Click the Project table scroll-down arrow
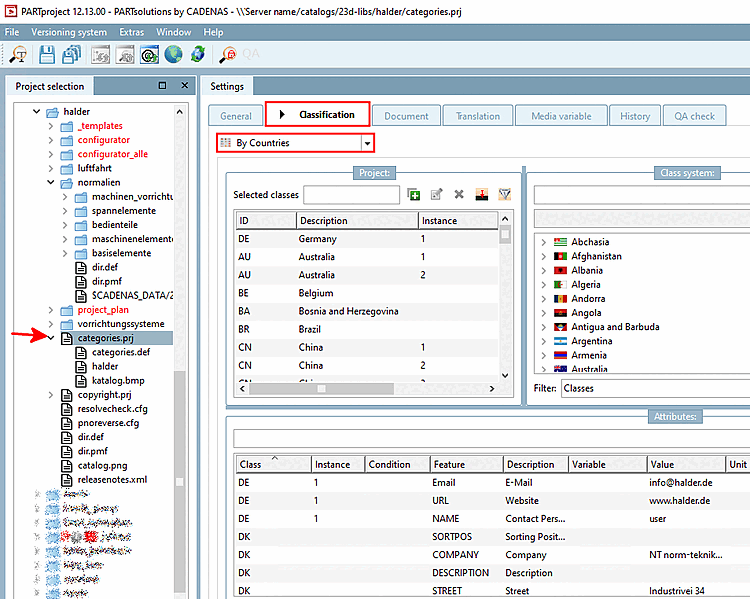The height and width of the screenshot is (599, 750). tap(505, 375)
